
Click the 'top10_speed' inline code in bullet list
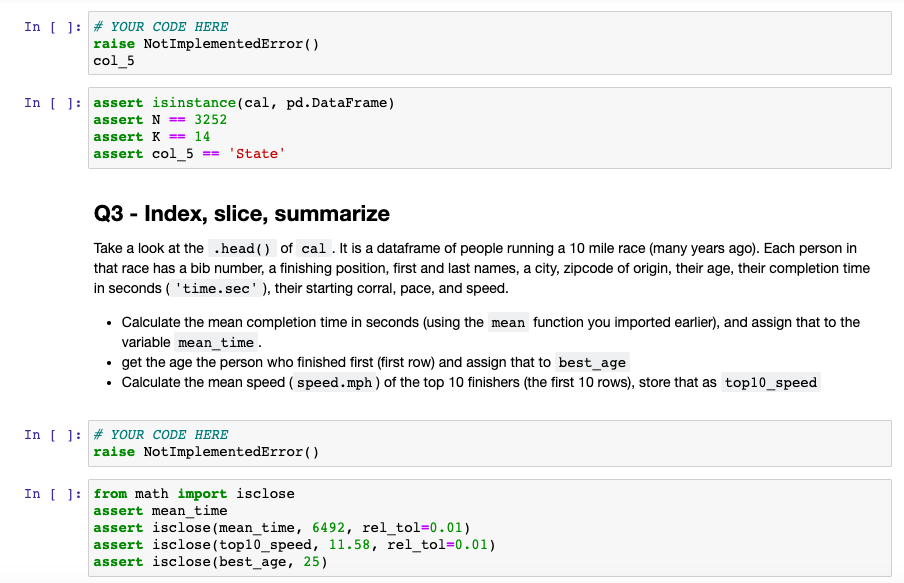pos(771,383)
